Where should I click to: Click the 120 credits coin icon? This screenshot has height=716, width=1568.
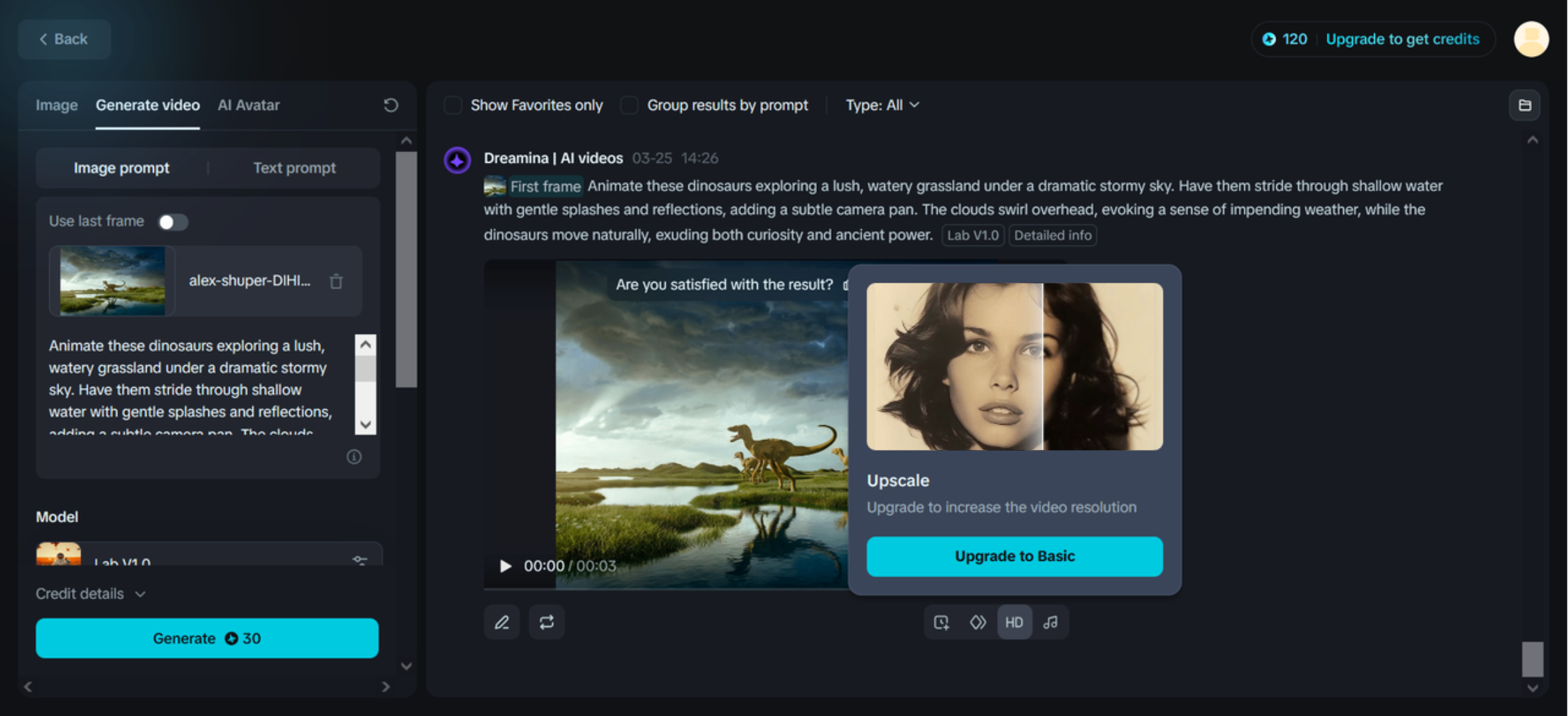coord(1269,39)
